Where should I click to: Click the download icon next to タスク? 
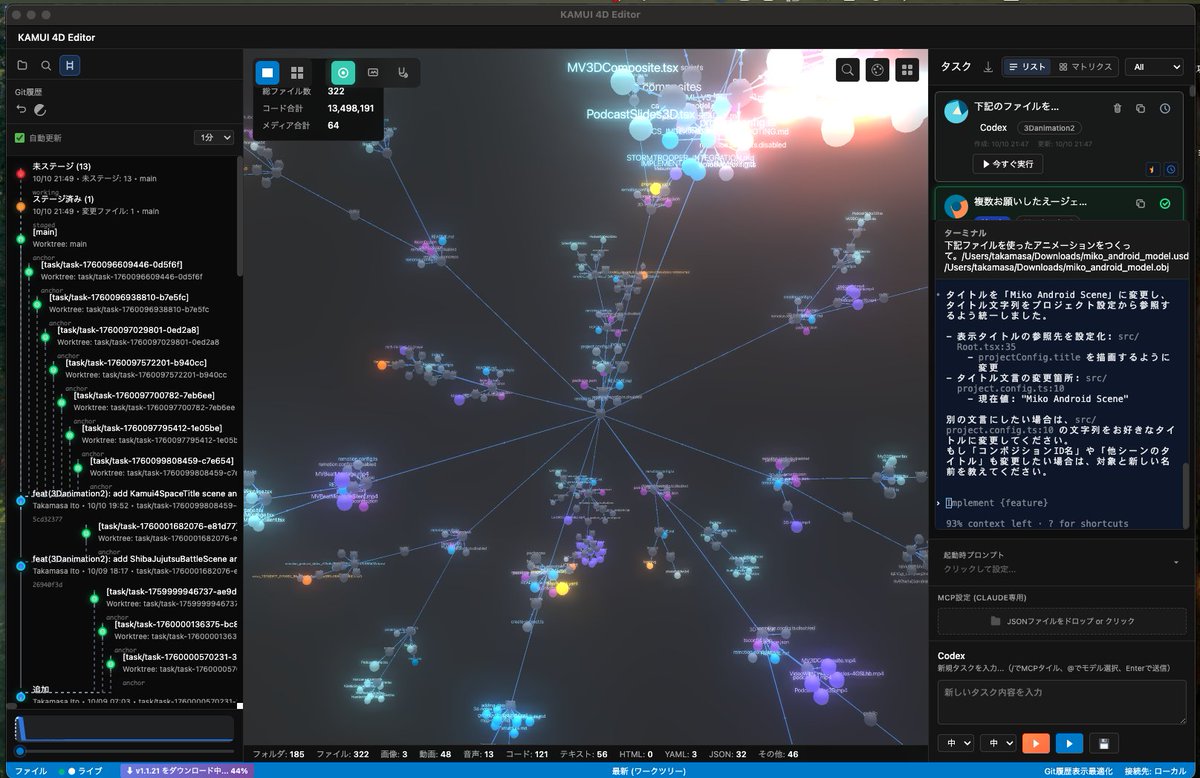click(x=988, y=67)
